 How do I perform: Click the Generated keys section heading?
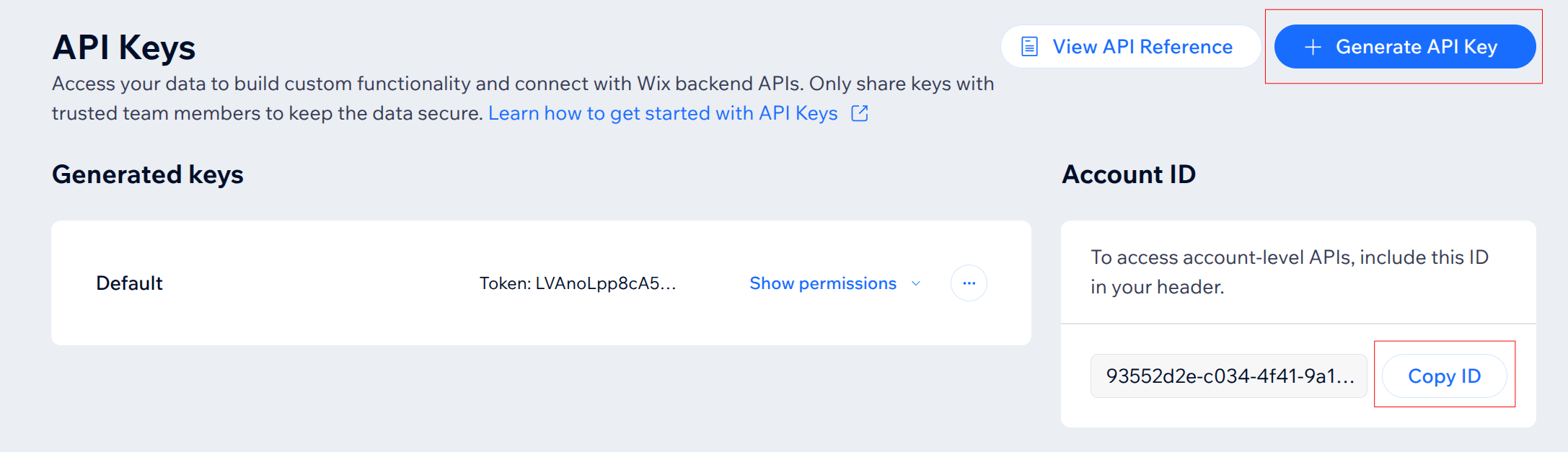[147, 174]
